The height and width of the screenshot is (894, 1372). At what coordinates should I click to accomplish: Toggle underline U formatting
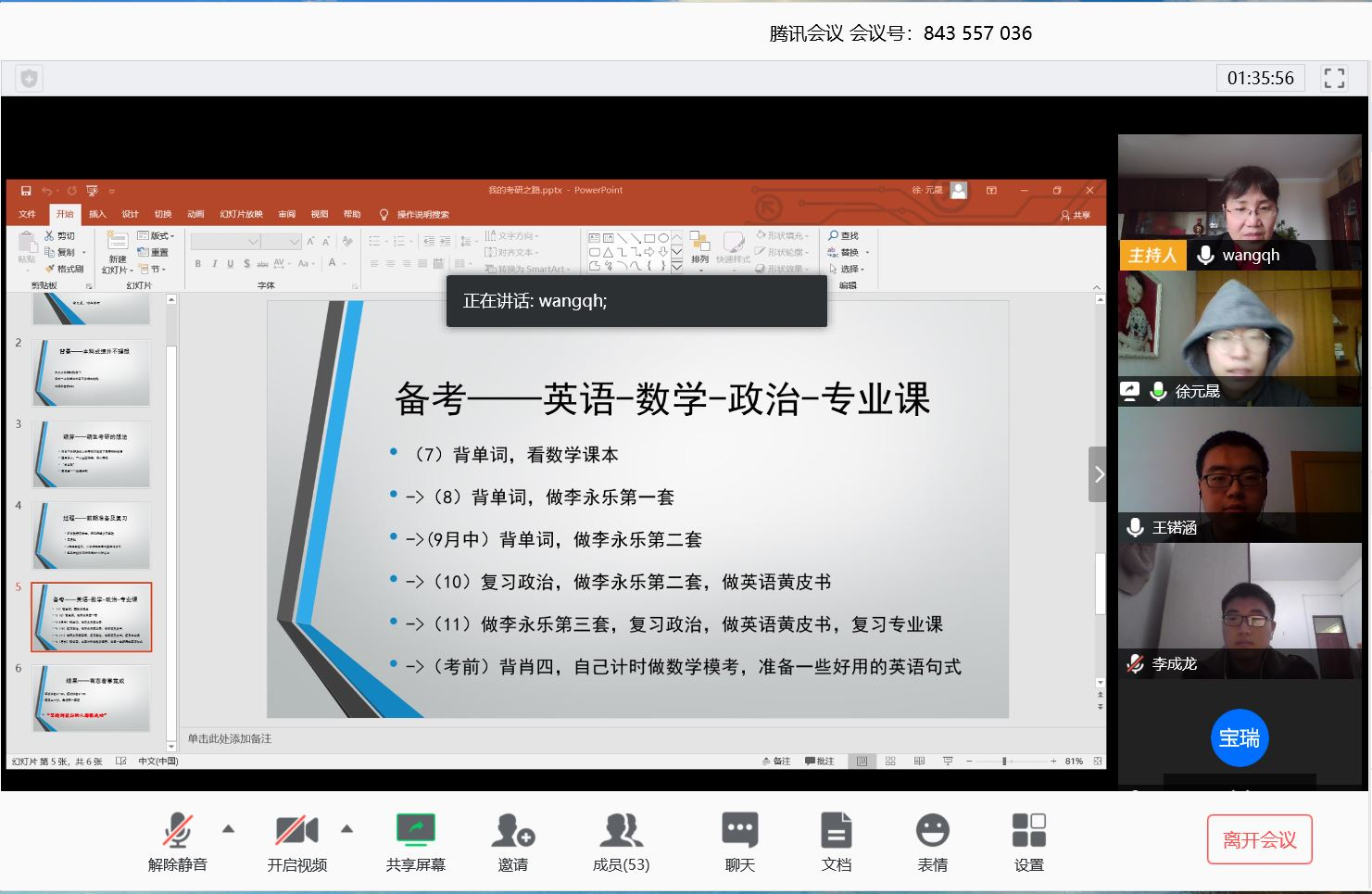(x=230, y=264)
